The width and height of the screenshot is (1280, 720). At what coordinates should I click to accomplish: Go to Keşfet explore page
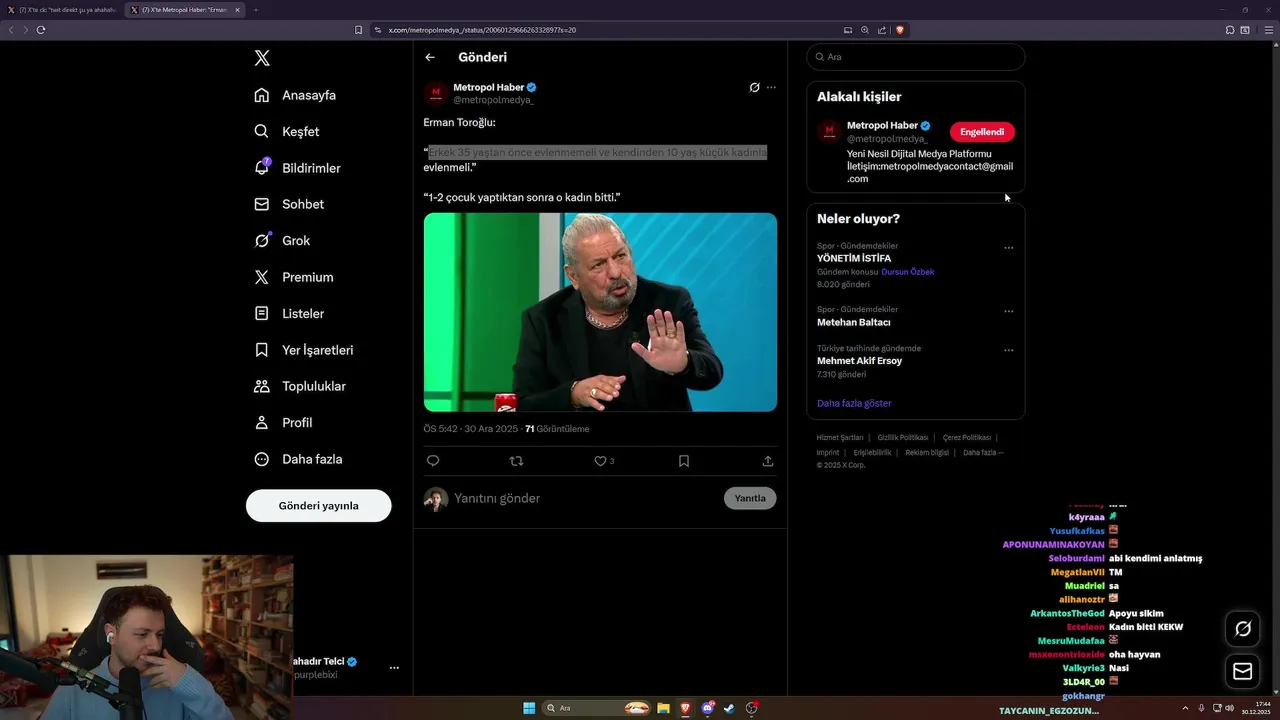(287, 131)
